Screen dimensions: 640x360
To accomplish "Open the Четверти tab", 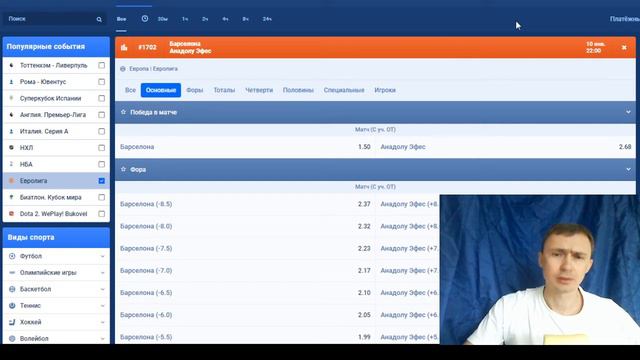I will 259,90.
